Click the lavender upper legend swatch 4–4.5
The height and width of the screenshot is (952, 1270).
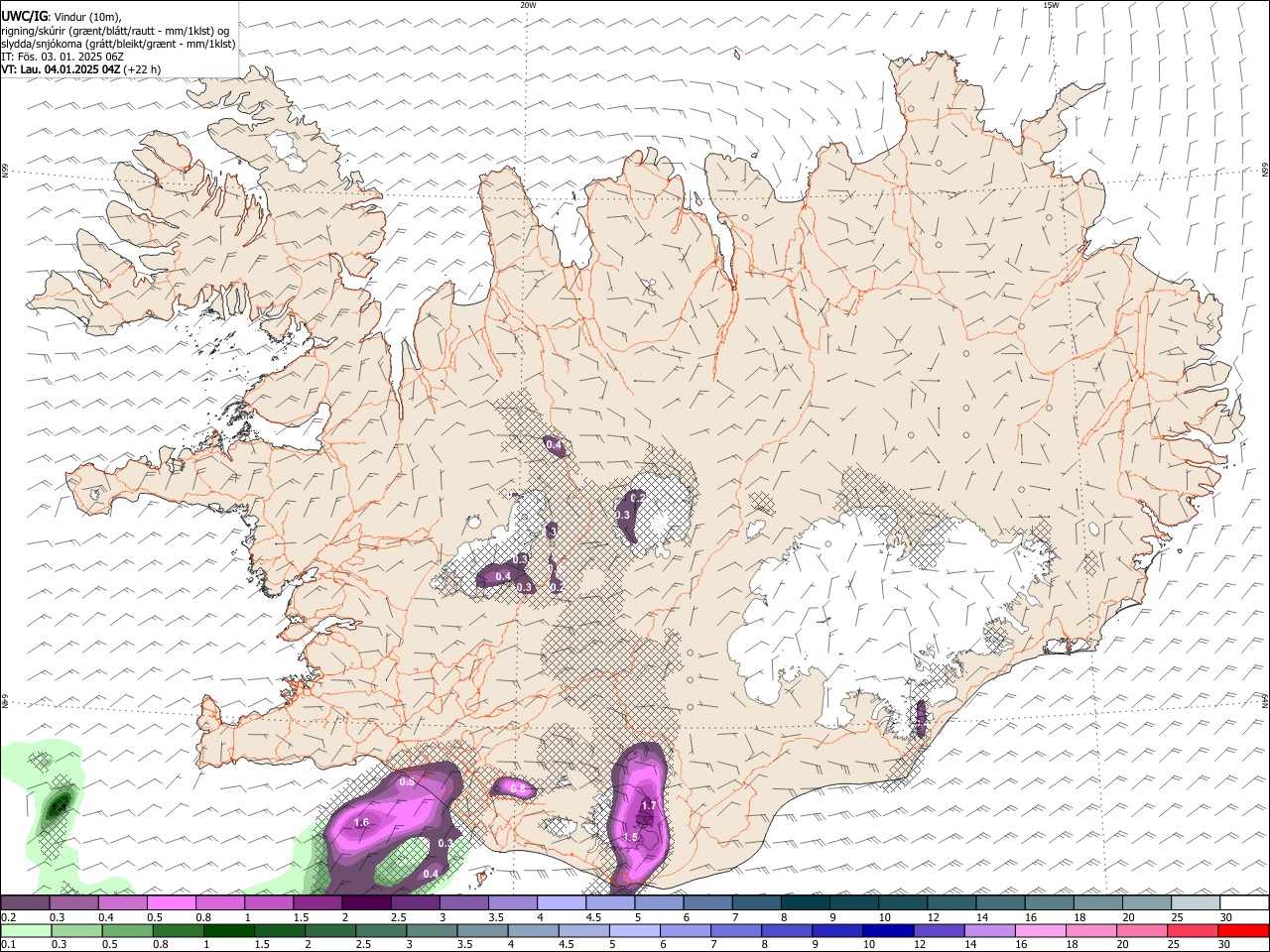coord(561,903)
